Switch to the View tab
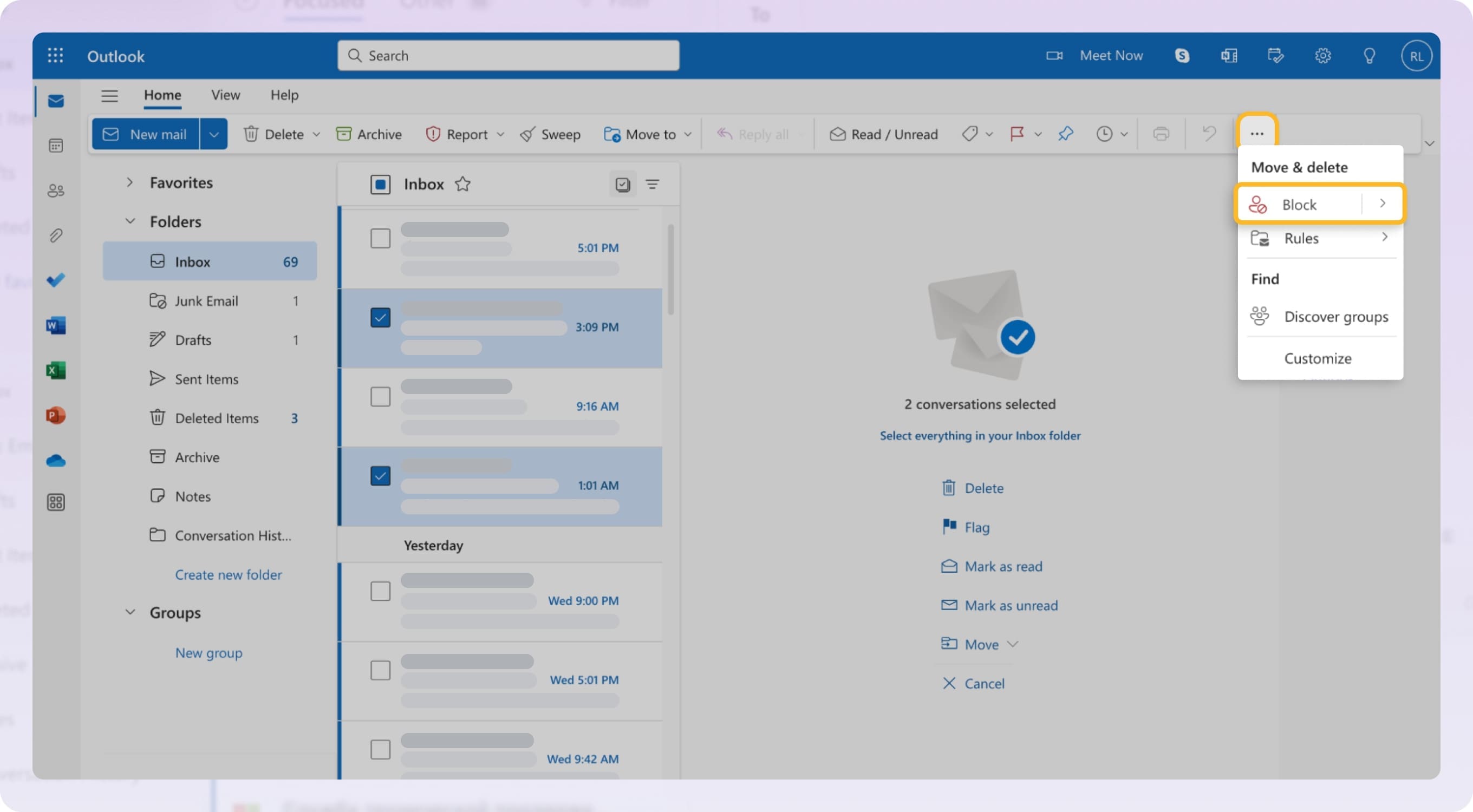1473x812 pixels. (225, 95)
